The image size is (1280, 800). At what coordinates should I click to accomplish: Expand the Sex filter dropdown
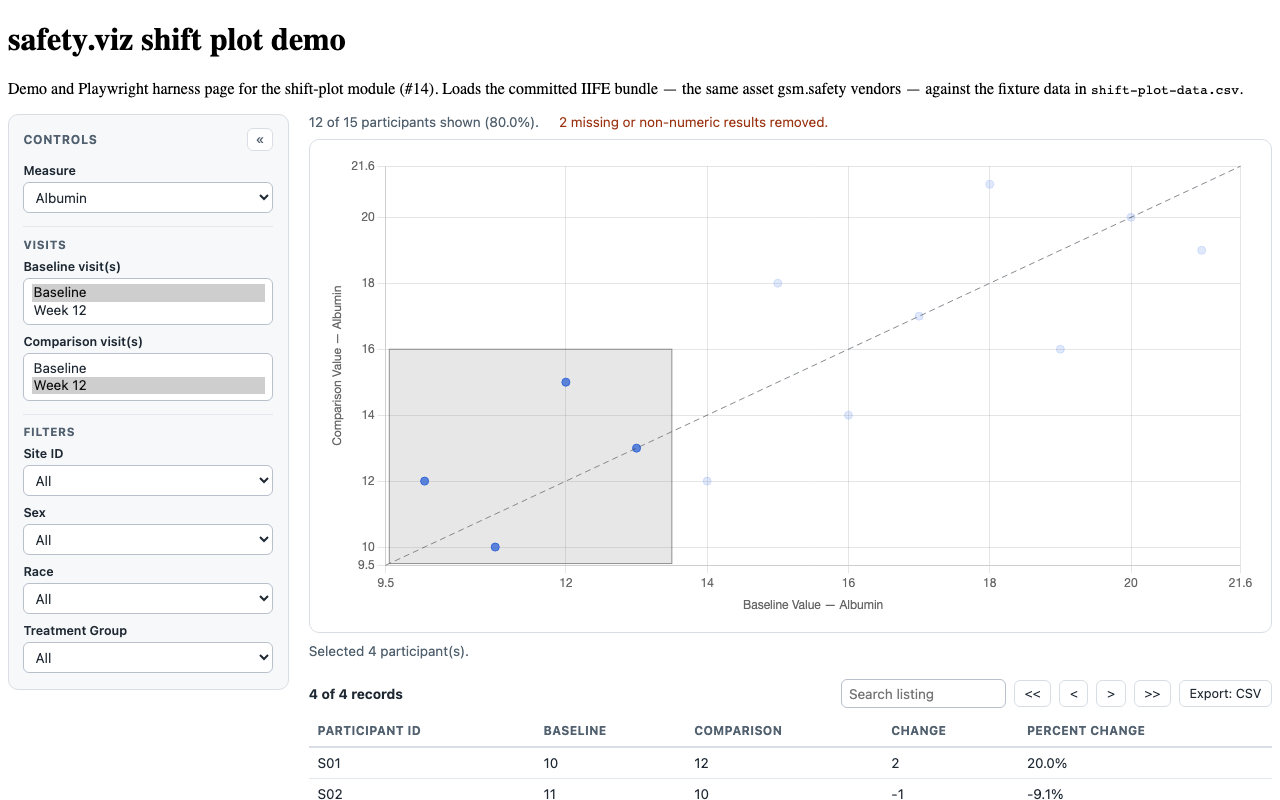148,540
